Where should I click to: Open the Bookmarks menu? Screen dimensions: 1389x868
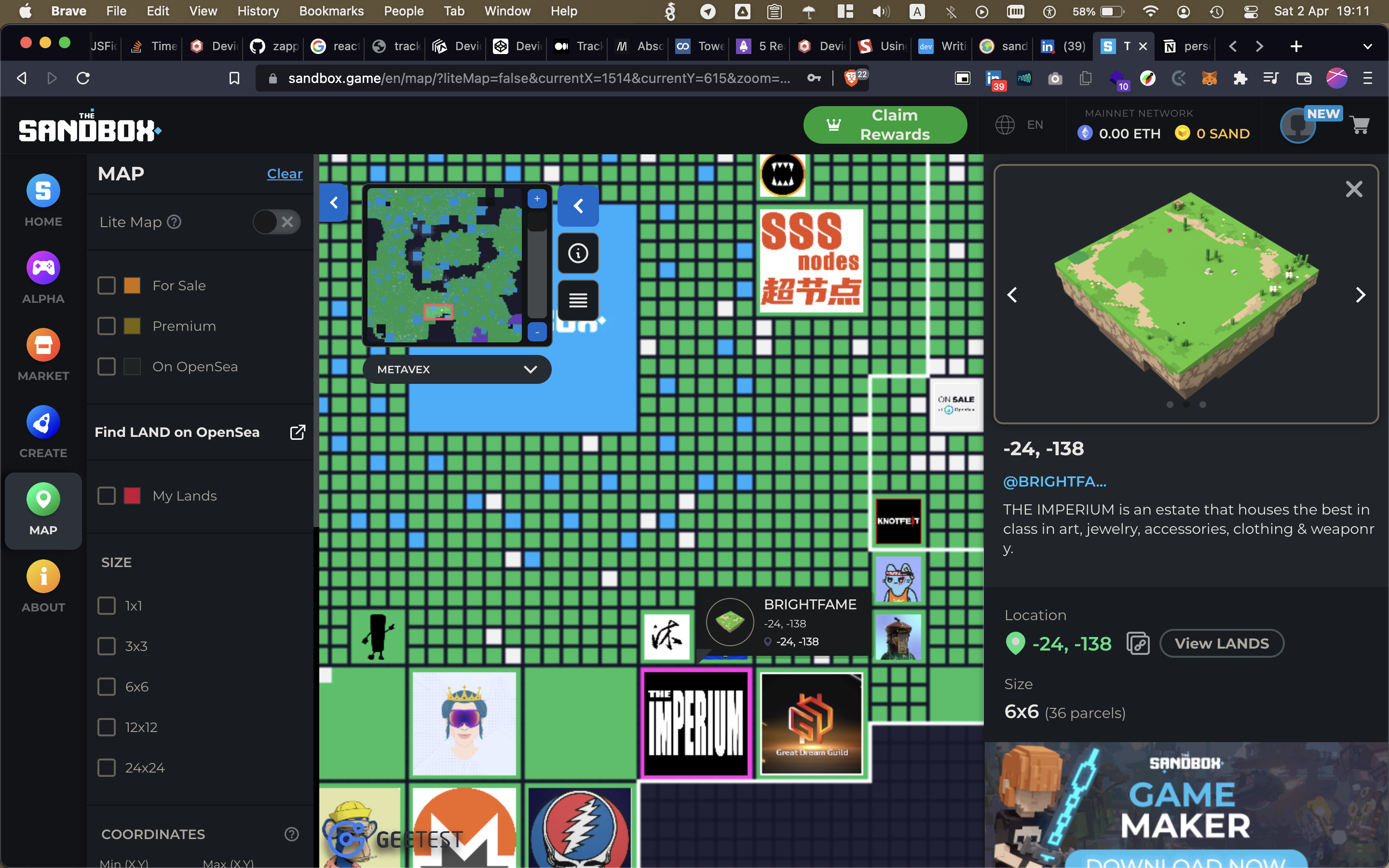point(331,11)
